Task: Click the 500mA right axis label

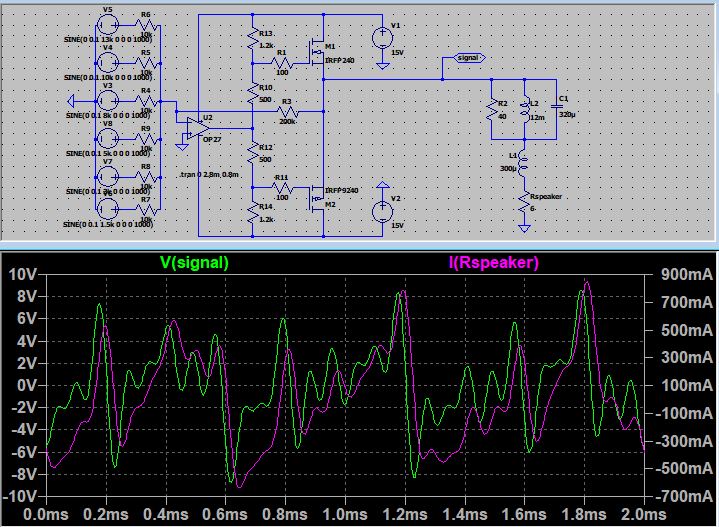Action: (x=686, y=330)
